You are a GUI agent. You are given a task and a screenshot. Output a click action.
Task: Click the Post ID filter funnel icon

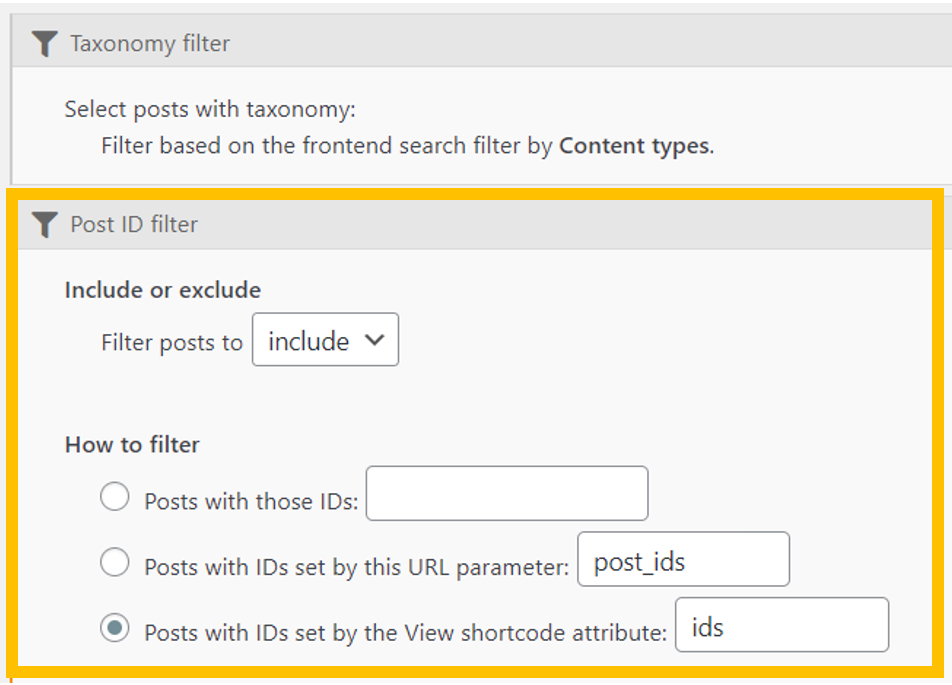44,225
